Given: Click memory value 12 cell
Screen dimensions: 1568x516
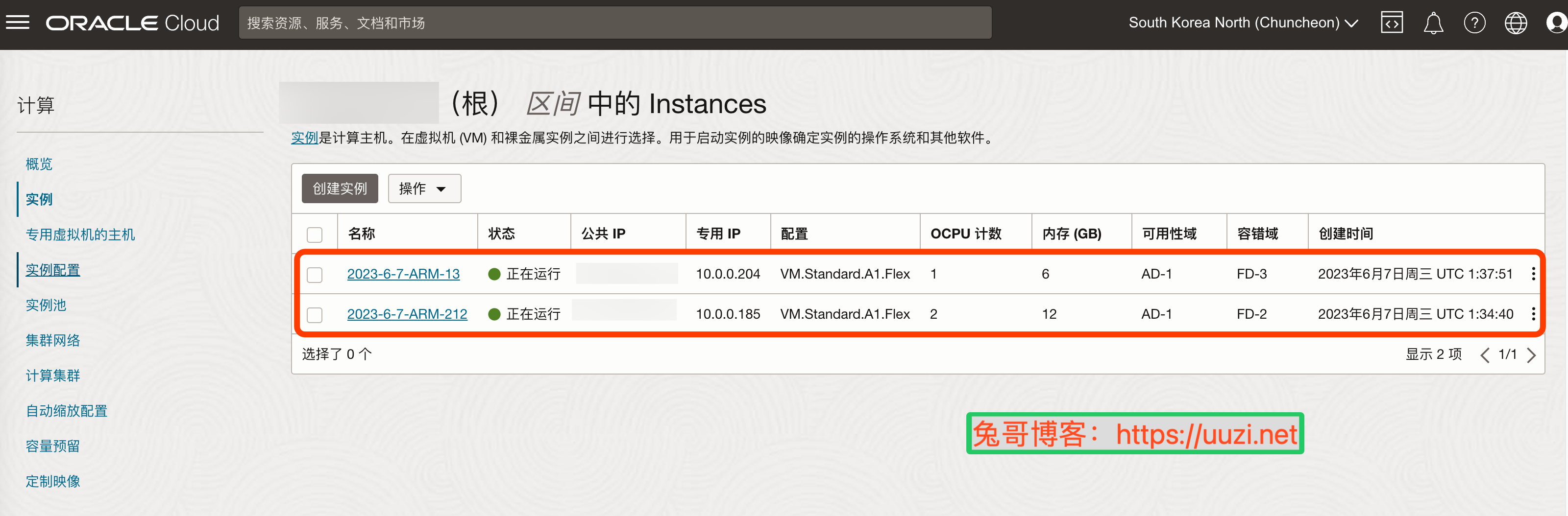Looking at the screenshot, I should (x=1049, y=314).
